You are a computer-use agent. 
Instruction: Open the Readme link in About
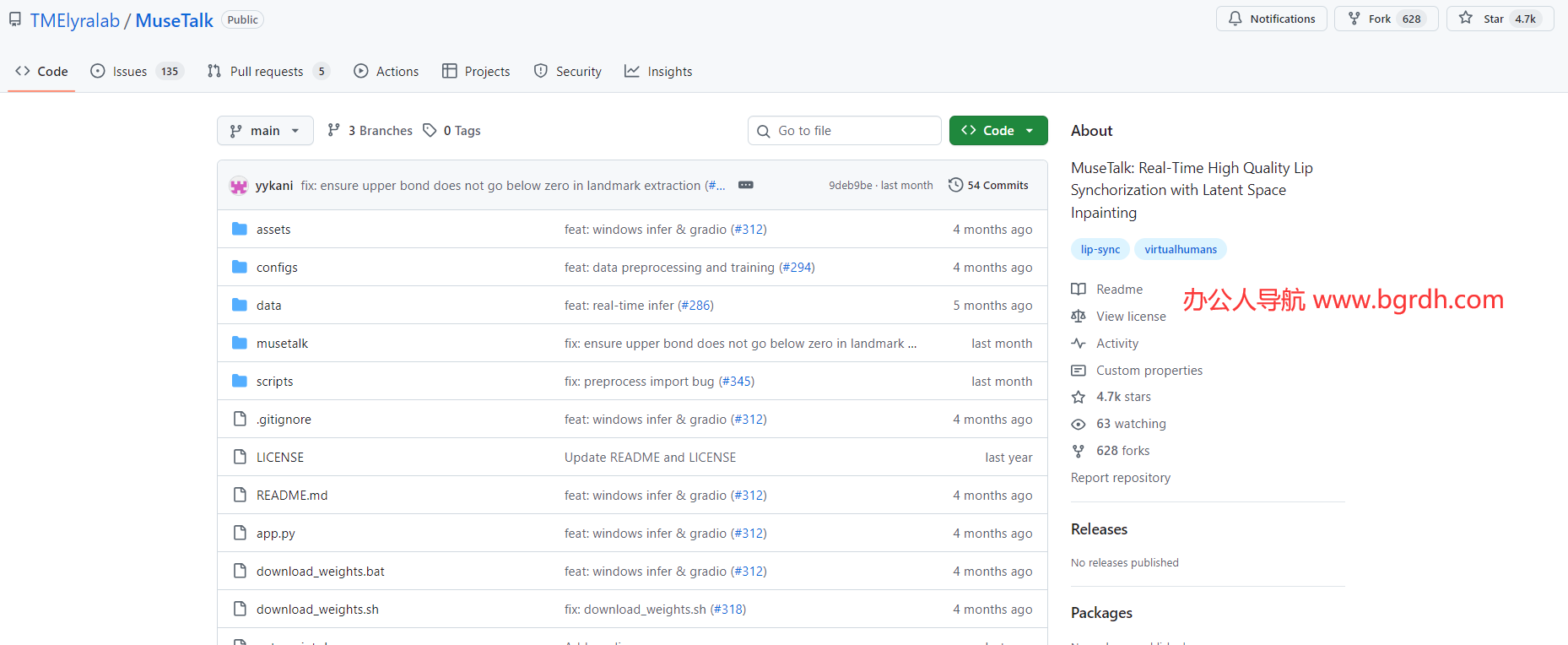coord(1119,290)
